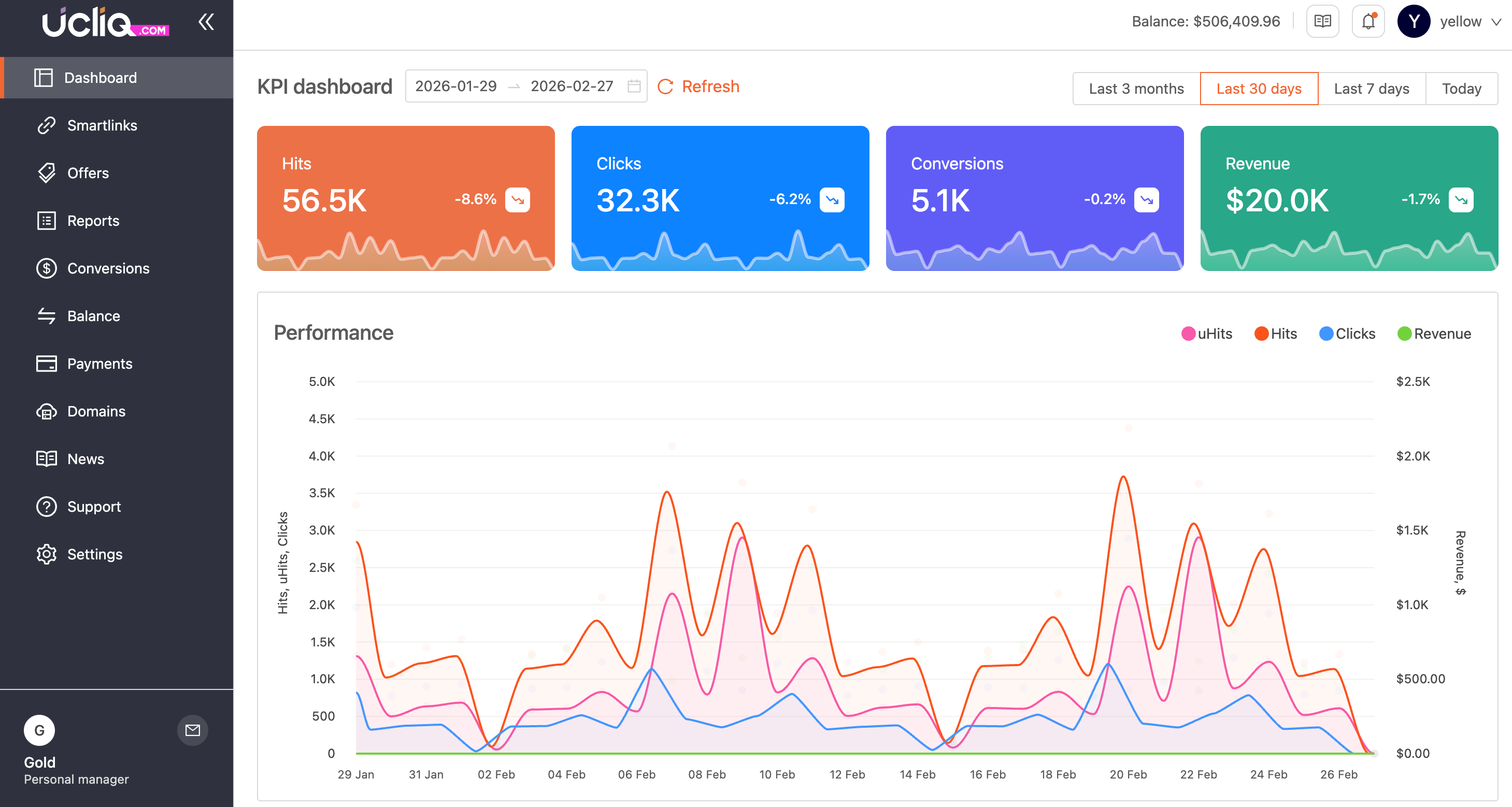1512x807 pixels.
Task: Open the documentation book icon
Action: [1322, 22]
